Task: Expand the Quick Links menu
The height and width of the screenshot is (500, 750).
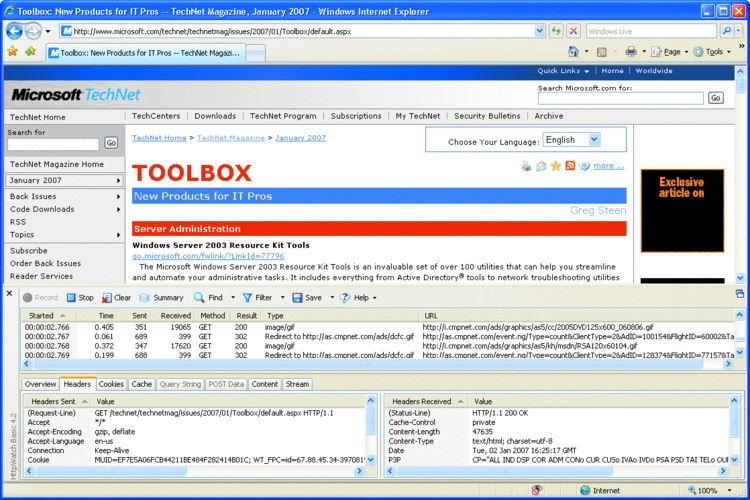Action: click(563, 71)
